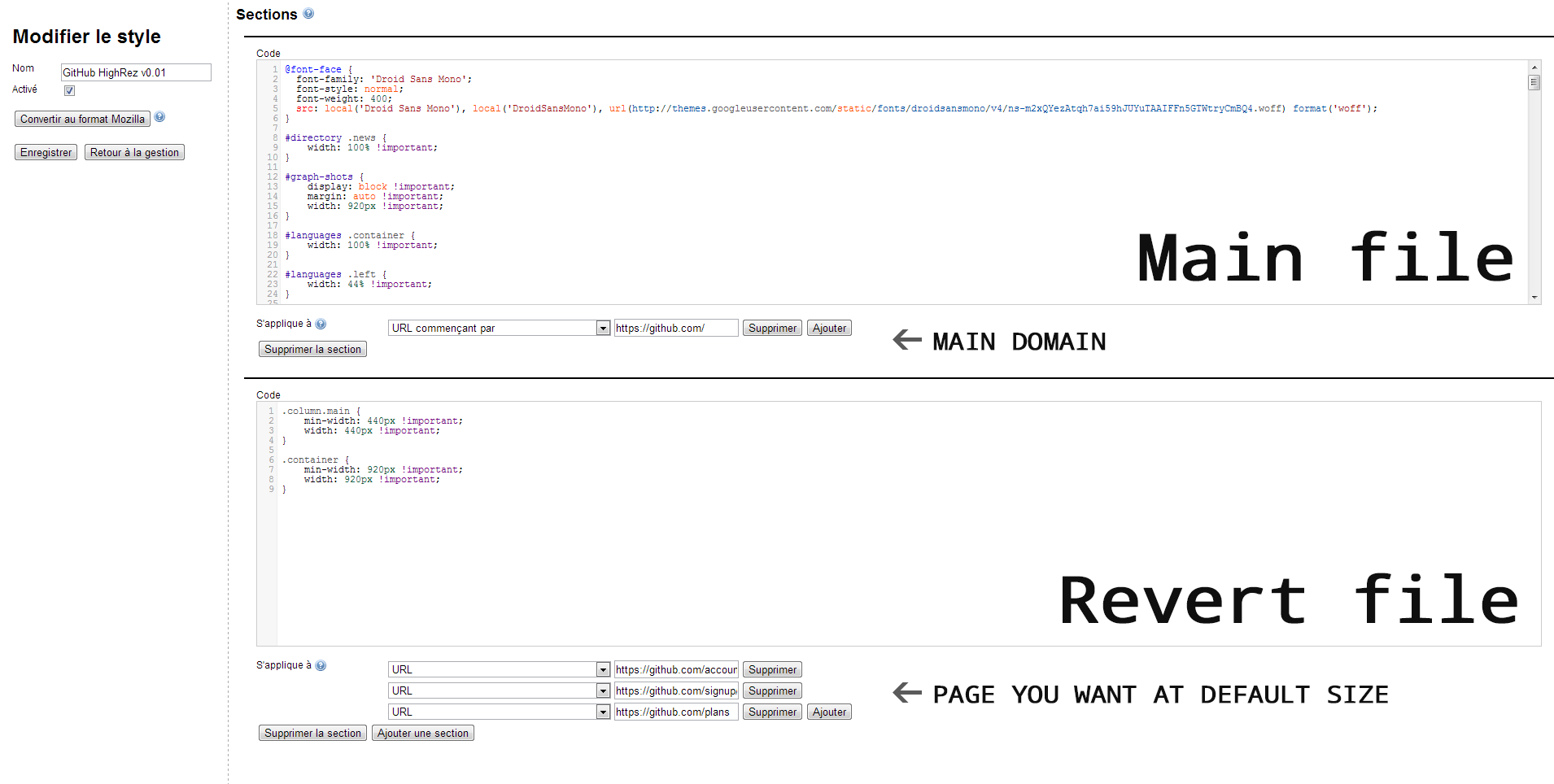Click second section's Supprimer la section button
The image size is (1554, 784).
pyautogui.click(x=312, y=733)
